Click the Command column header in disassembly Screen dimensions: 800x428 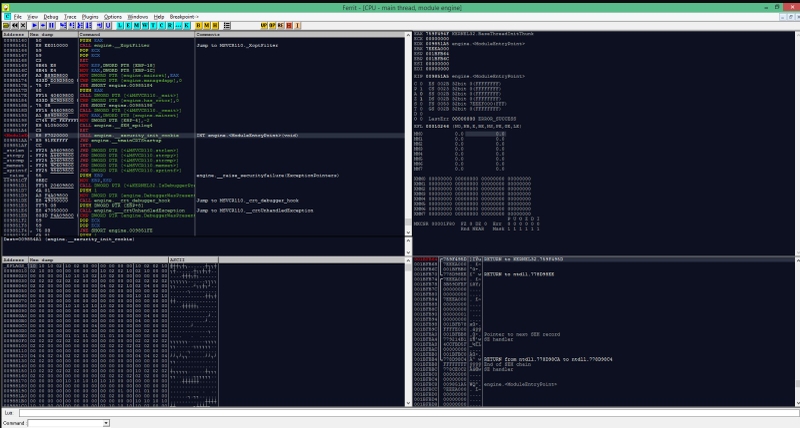[136, 35]
